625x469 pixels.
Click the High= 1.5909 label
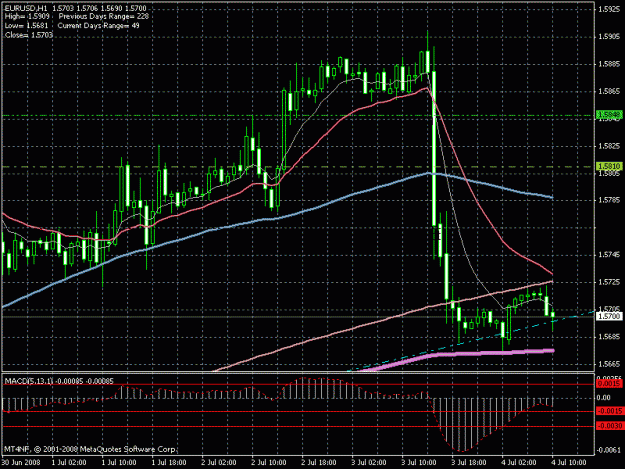pos(27,17)
